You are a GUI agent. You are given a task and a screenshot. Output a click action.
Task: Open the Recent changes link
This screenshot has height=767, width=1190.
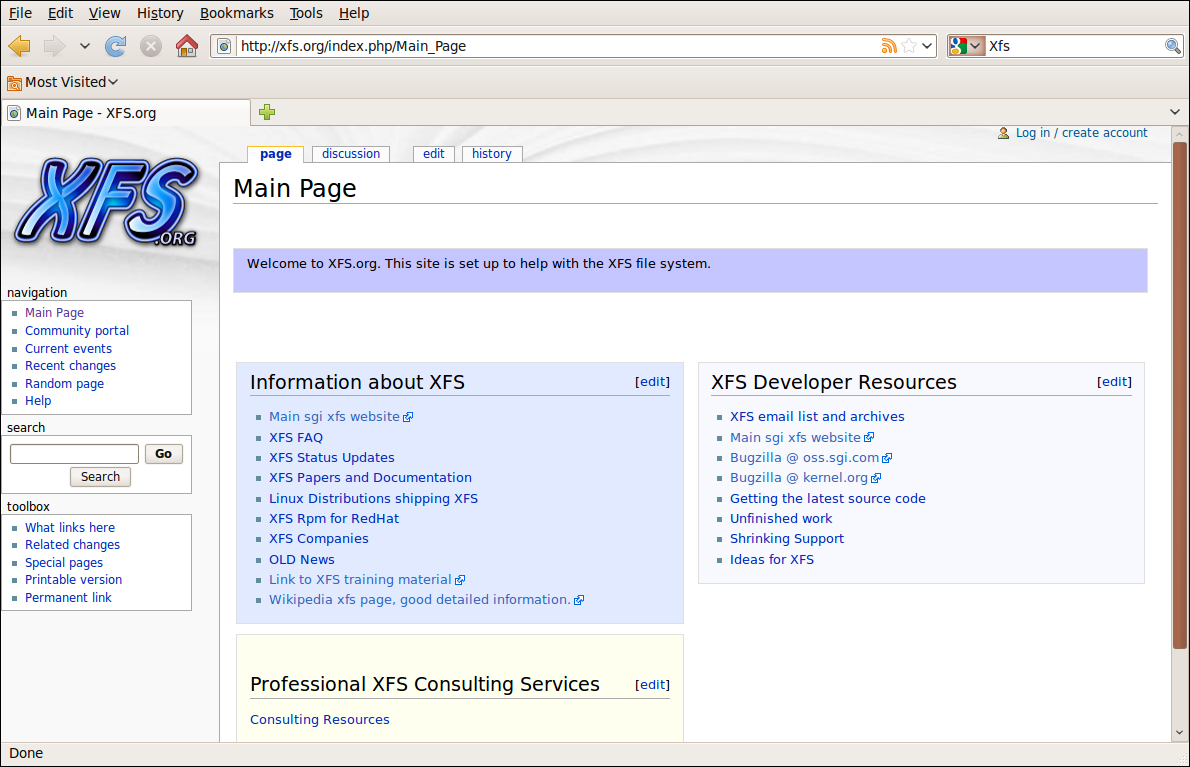[x=71, y=366]
